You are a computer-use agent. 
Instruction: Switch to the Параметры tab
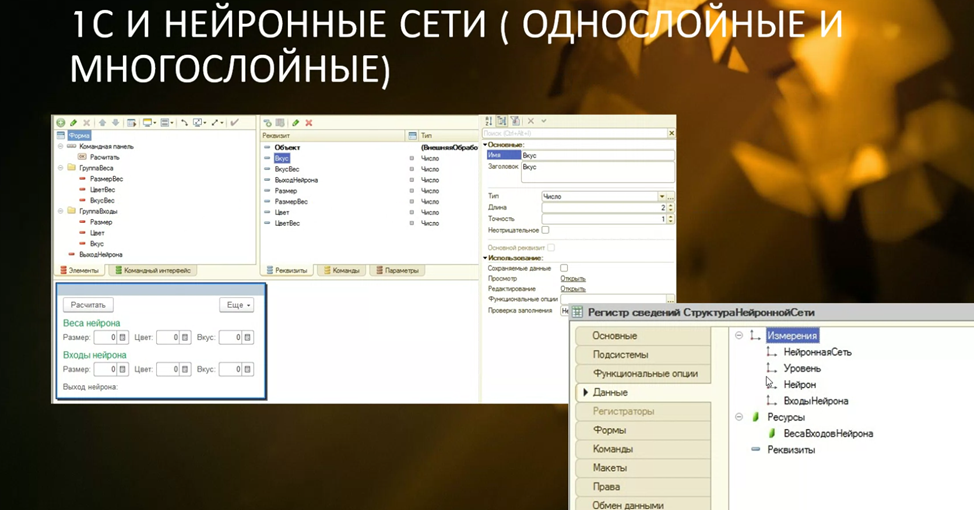pyautogui.click(x=397, y=271)
